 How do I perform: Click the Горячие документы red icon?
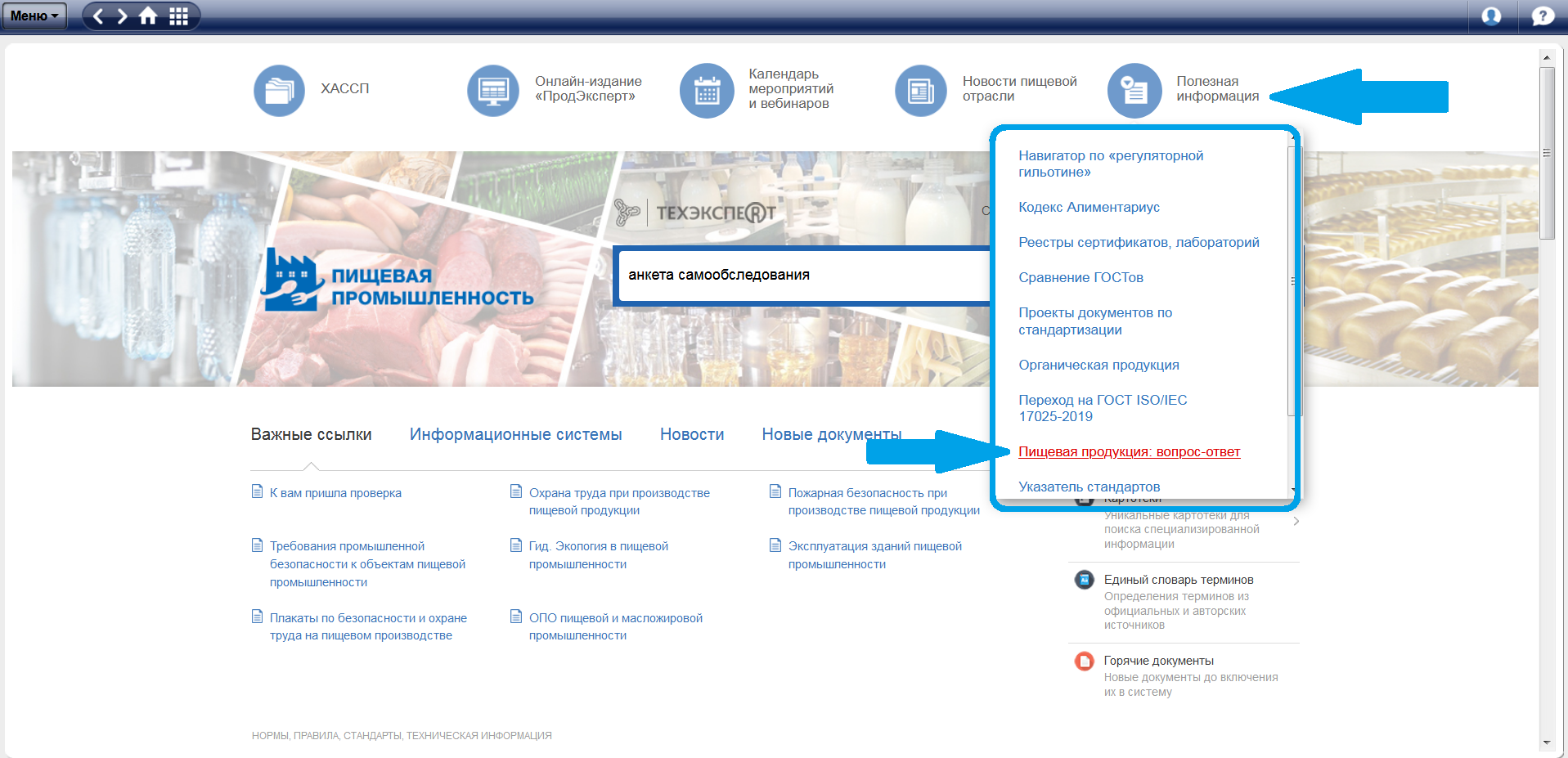click(x=1085, y=661)
